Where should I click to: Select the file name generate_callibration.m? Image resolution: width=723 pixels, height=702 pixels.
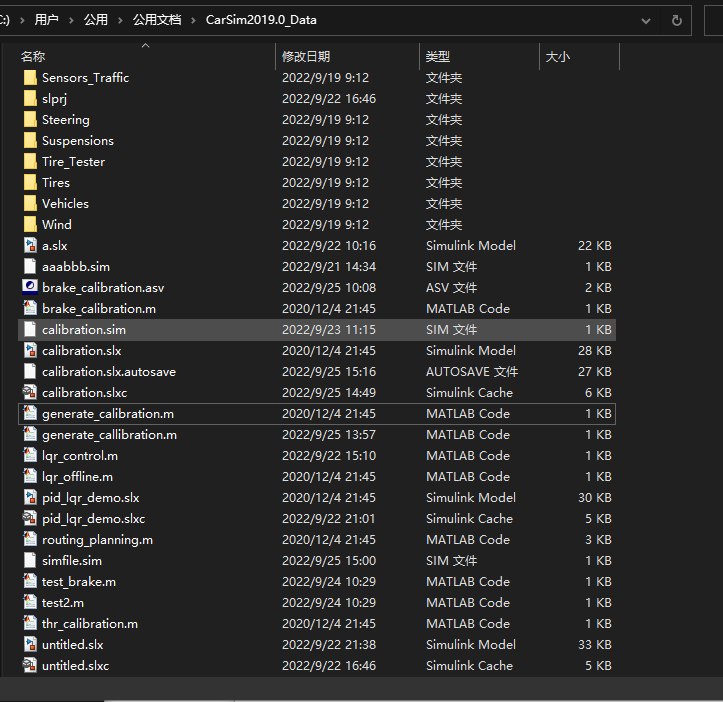109,434
